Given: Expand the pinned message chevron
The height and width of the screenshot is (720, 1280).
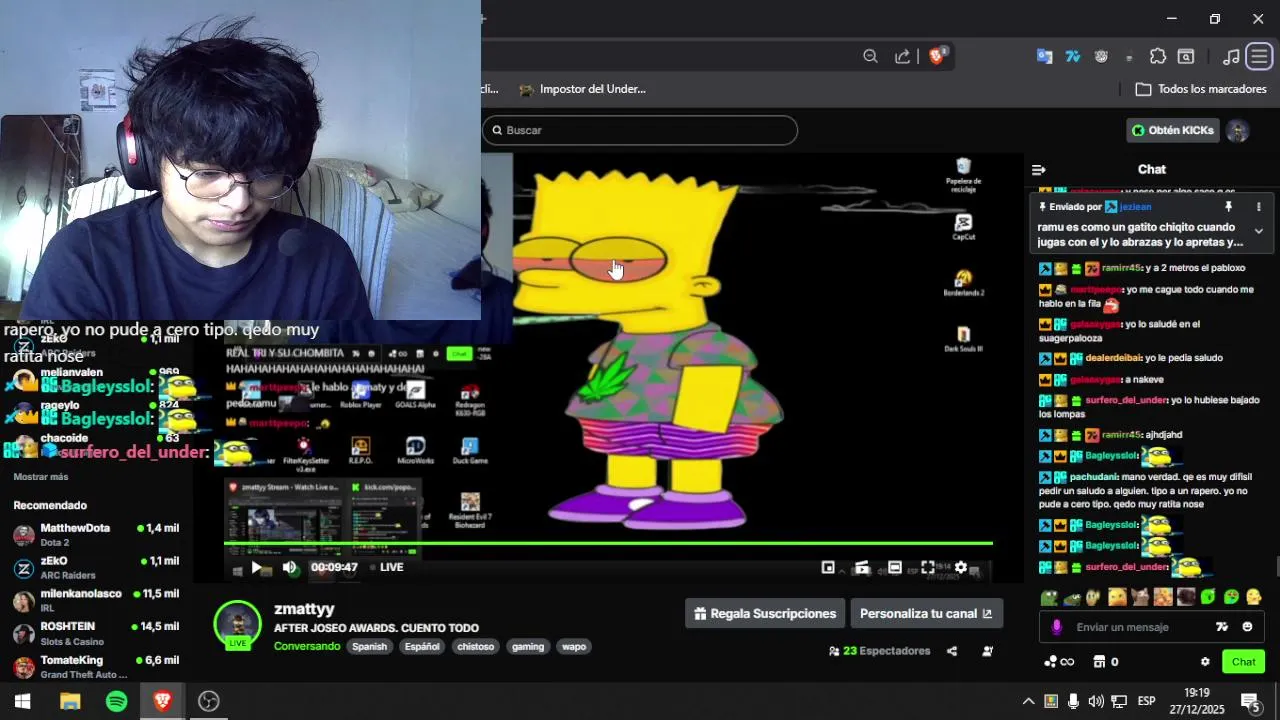Looking at the screenshot, I should [x=1258, y=231].
